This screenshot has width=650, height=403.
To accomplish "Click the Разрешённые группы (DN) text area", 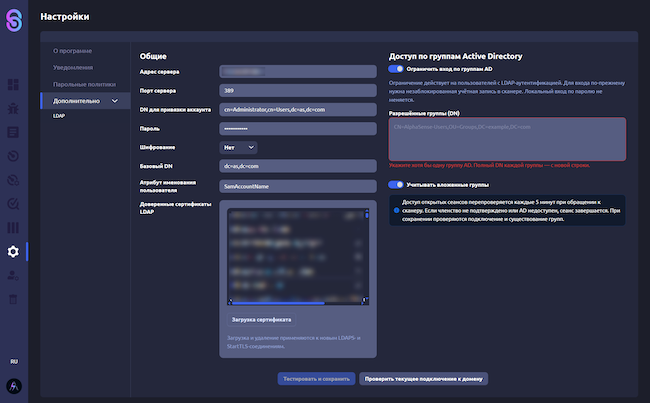I will pos(507,139).
